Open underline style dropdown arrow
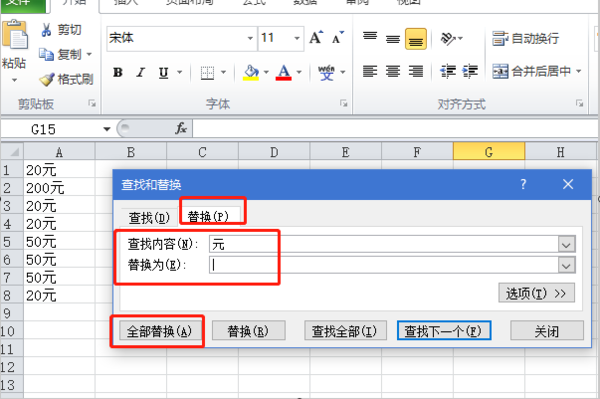600x399 pixels. [179, 72]
